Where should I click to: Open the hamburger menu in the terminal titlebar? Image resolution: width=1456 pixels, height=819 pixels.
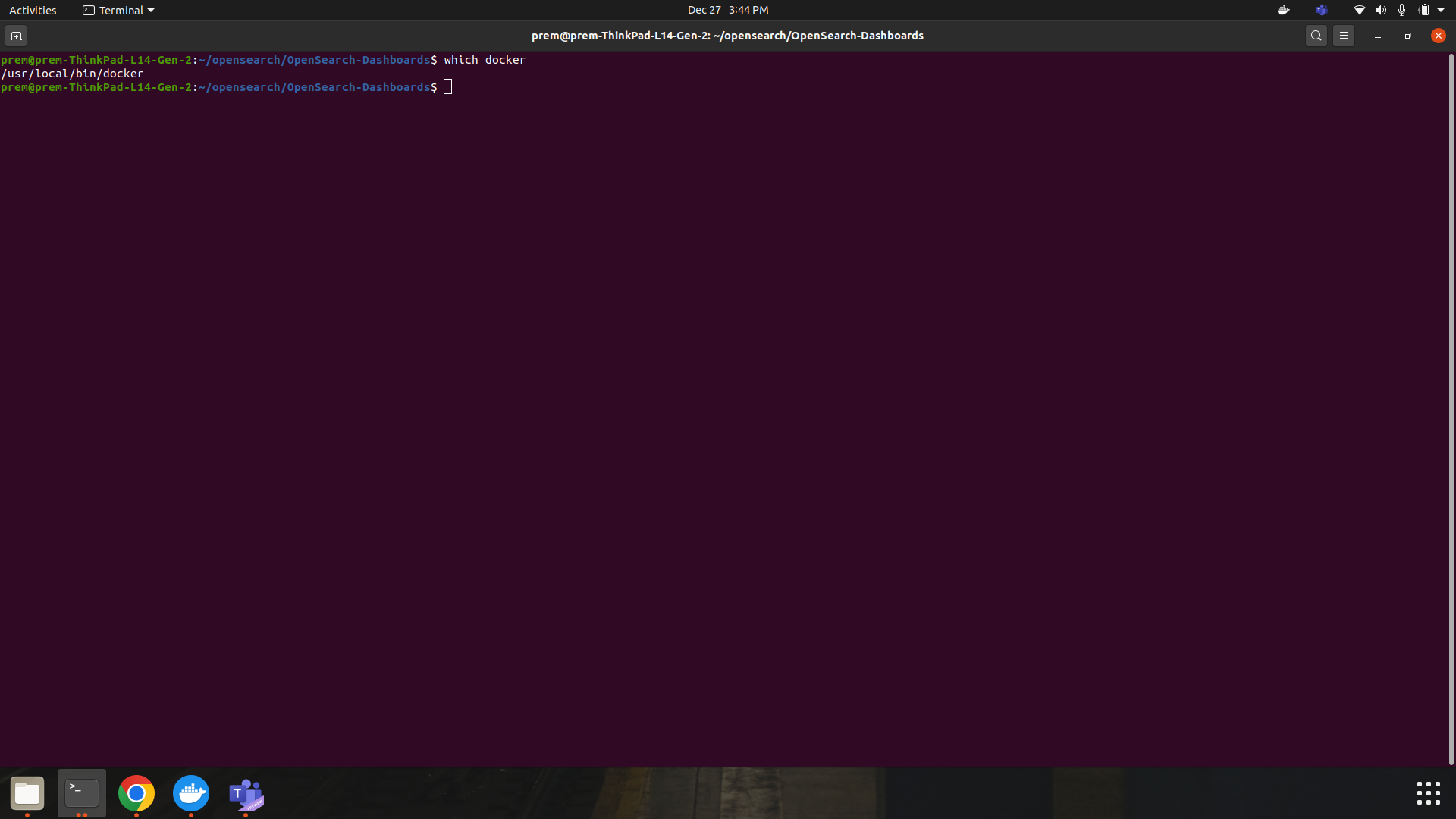[x=1344, y=35]
